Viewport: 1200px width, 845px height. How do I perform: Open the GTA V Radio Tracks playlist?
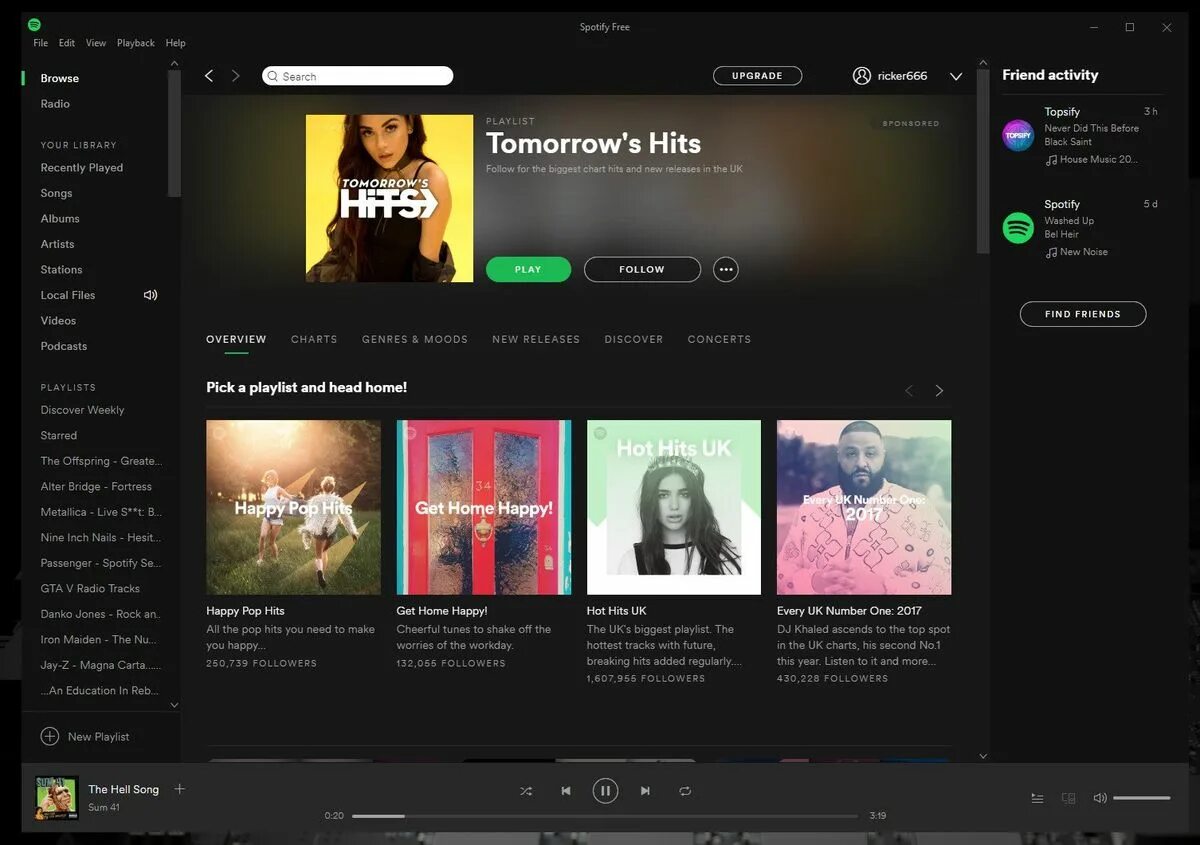[x=90, y=589]
